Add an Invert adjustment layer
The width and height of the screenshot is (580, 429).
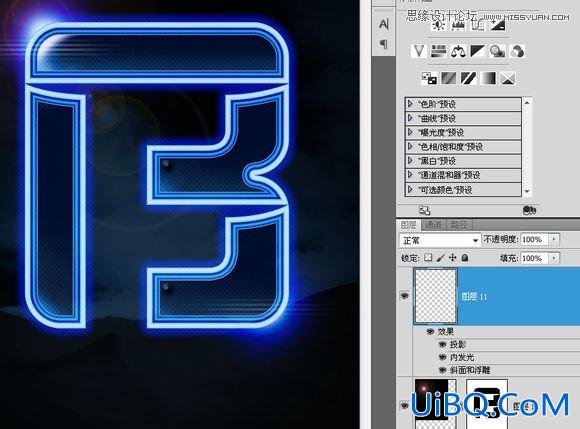point(429,78)
